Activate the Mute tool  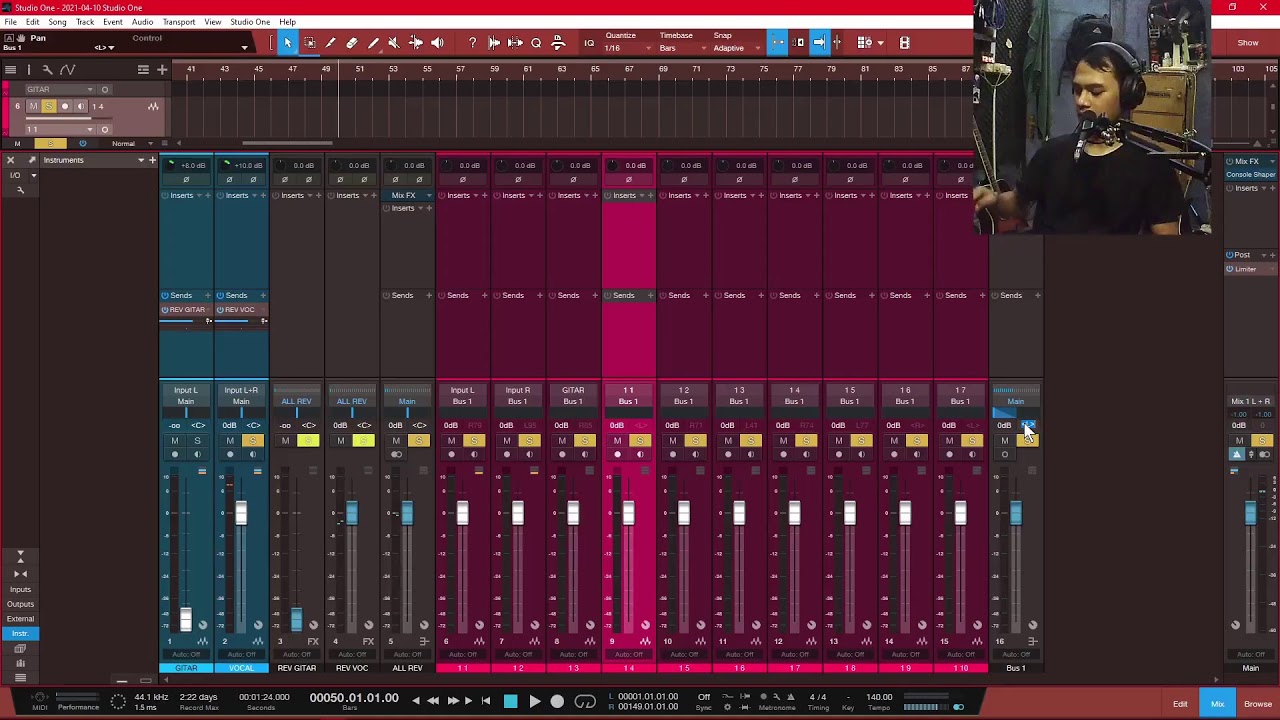(x=394, y=43)
